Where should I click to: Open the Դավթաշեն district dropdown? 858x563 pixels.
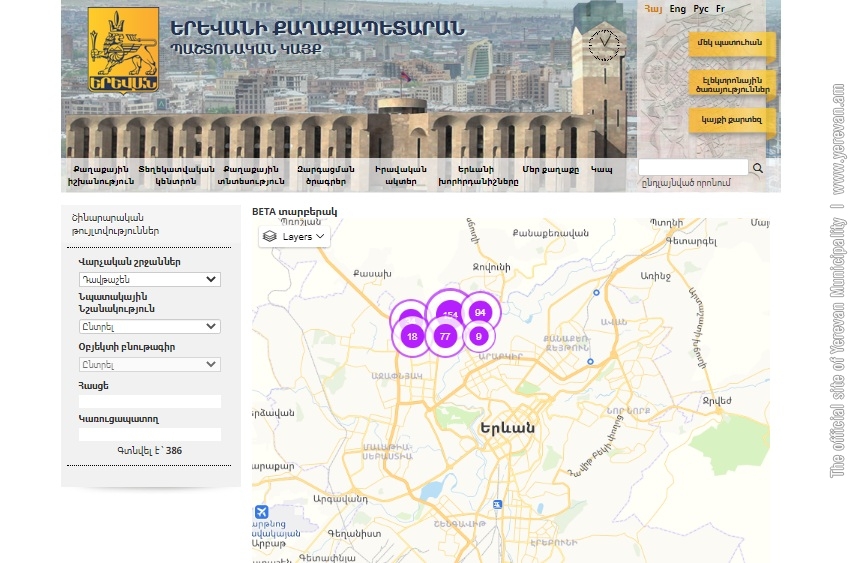pyautogui.click(x=149, y=280)
